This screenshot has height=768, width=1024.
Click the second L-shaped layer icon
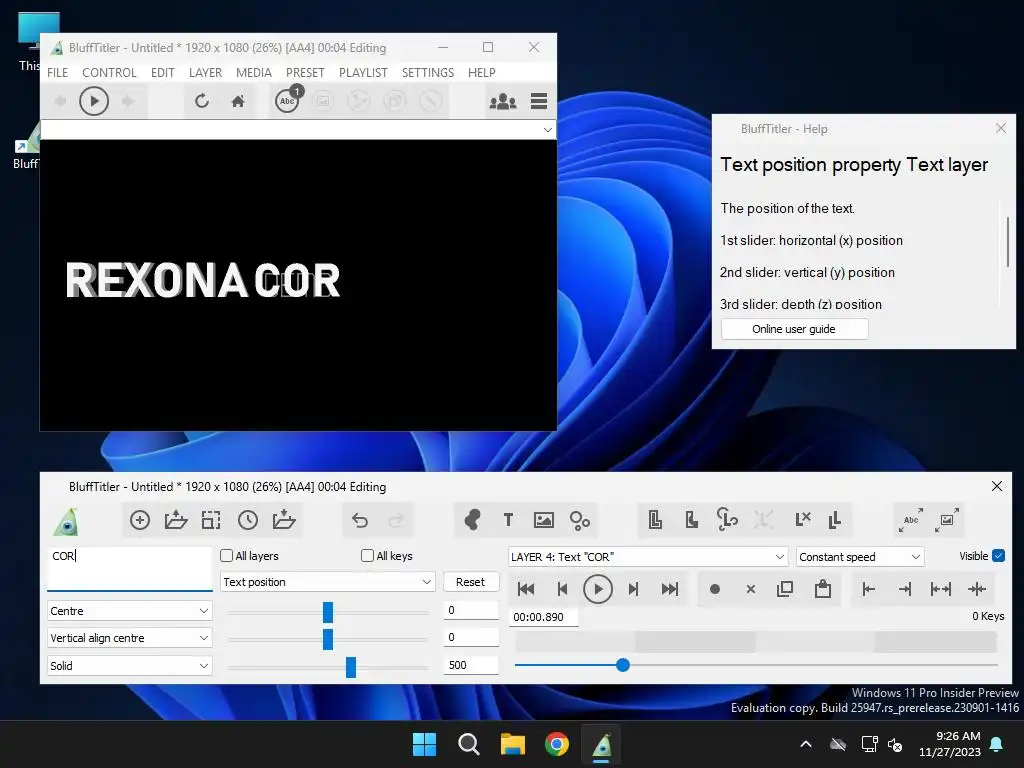[x=692, y=520]
